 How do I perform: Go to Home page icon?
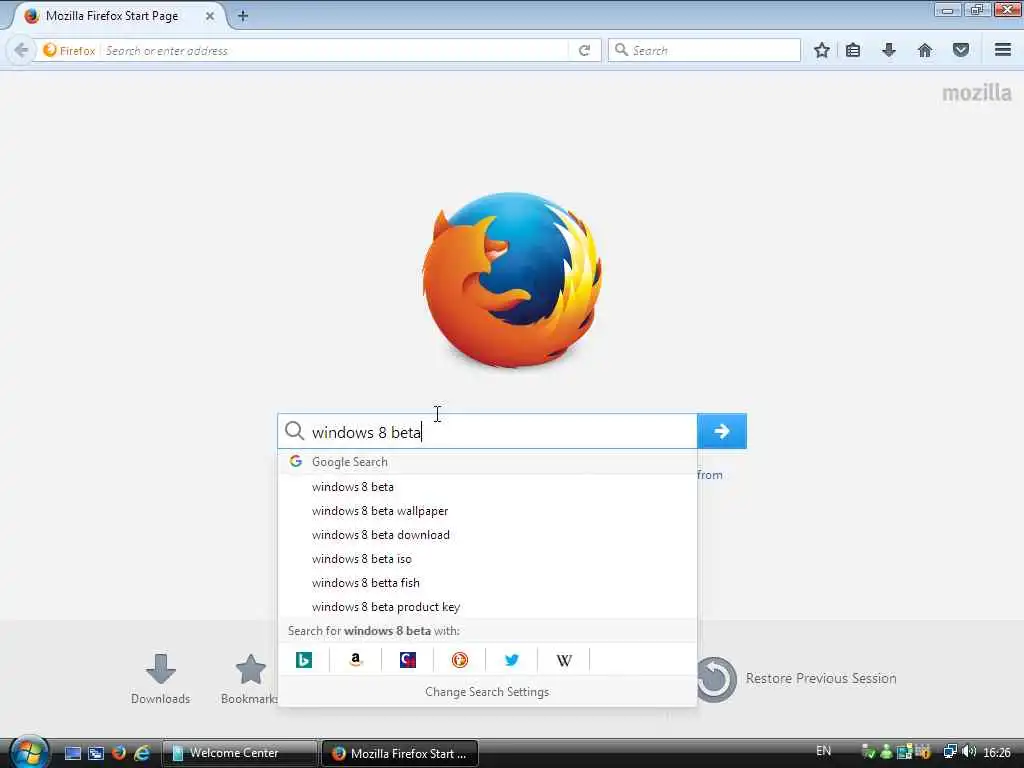click(925, 50)
